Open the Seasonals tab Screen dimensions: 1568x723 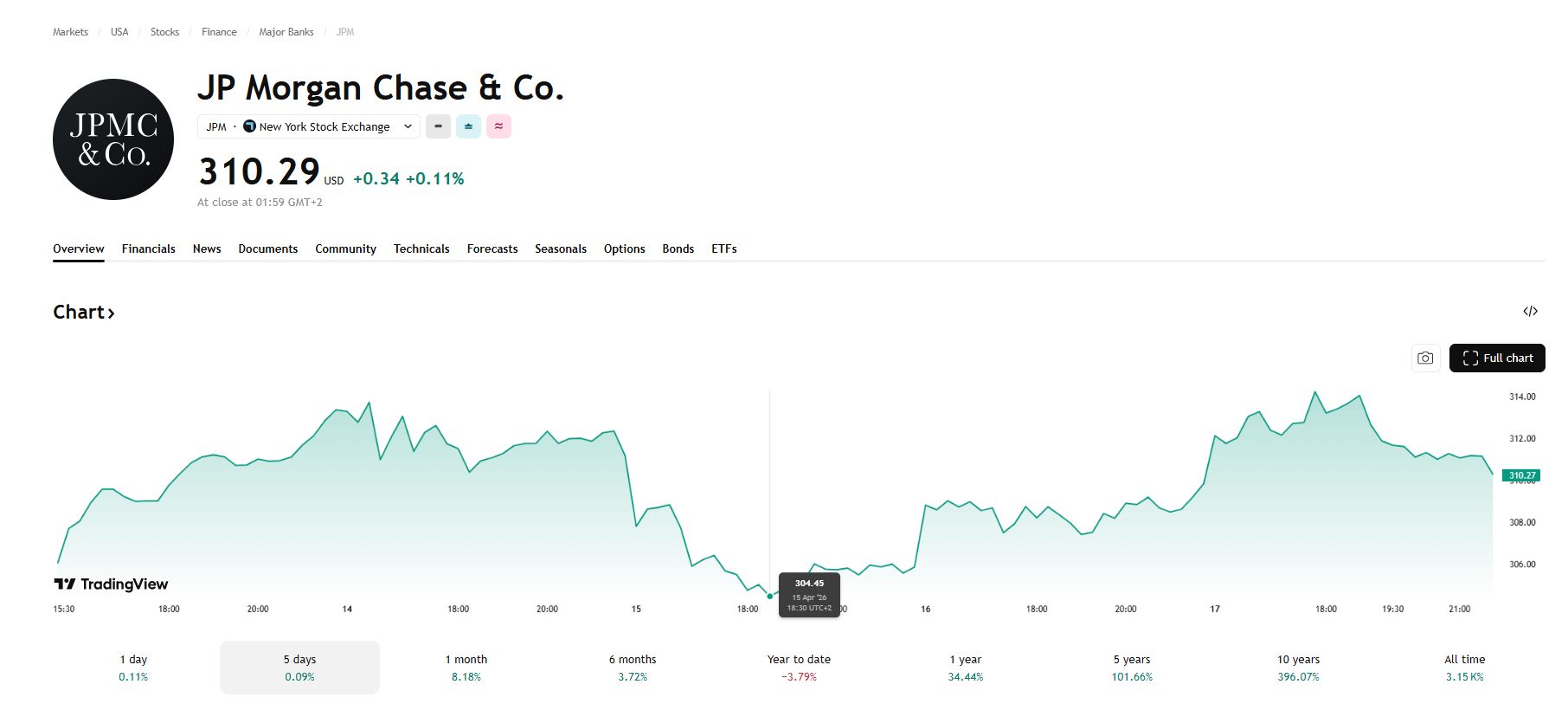[x=561, y=249]
